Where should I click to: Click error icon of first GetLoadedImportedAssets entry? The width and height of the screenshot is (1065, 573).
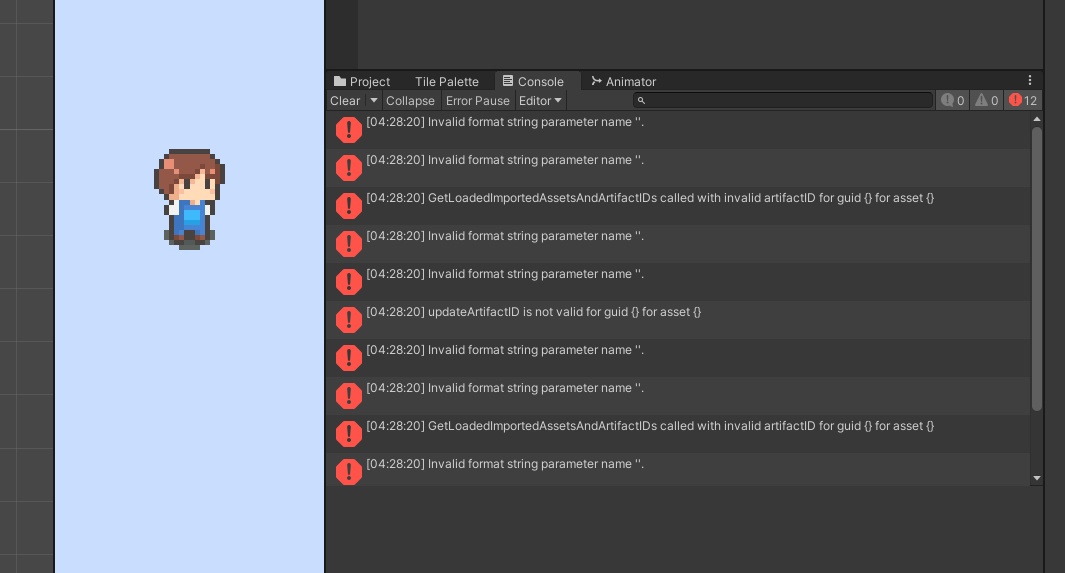tap(349, 206)
